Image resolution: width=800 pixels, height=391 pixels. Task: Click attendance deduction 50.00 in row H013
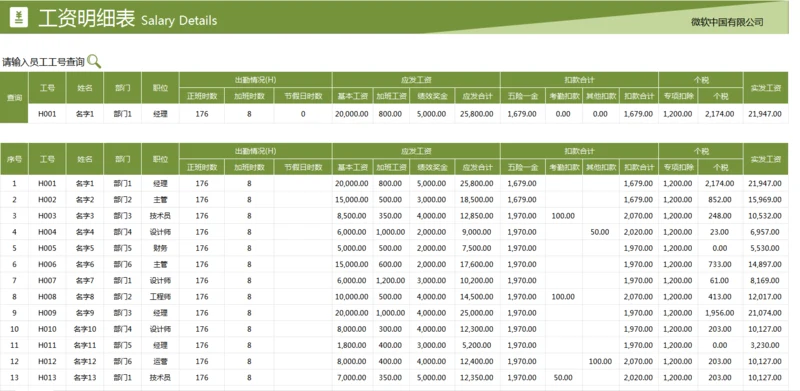coord(563,378)
